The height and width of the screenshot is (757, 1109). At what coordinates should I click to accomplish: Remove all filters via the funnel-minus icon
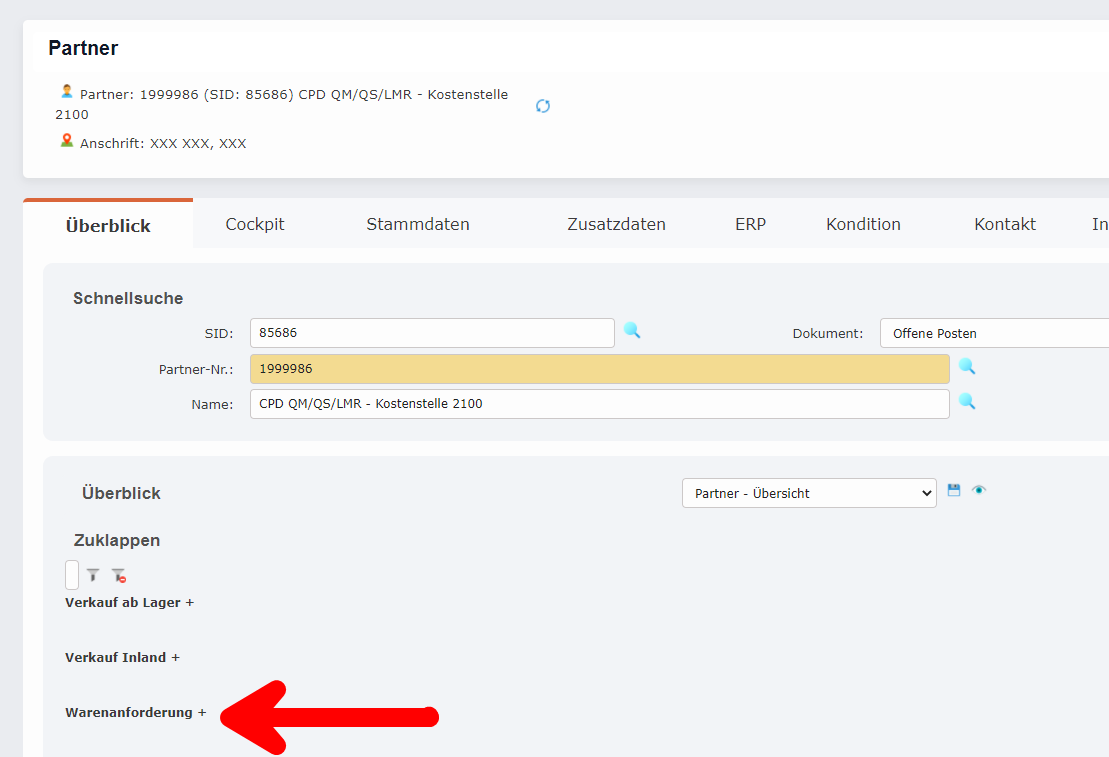point(118,575)
